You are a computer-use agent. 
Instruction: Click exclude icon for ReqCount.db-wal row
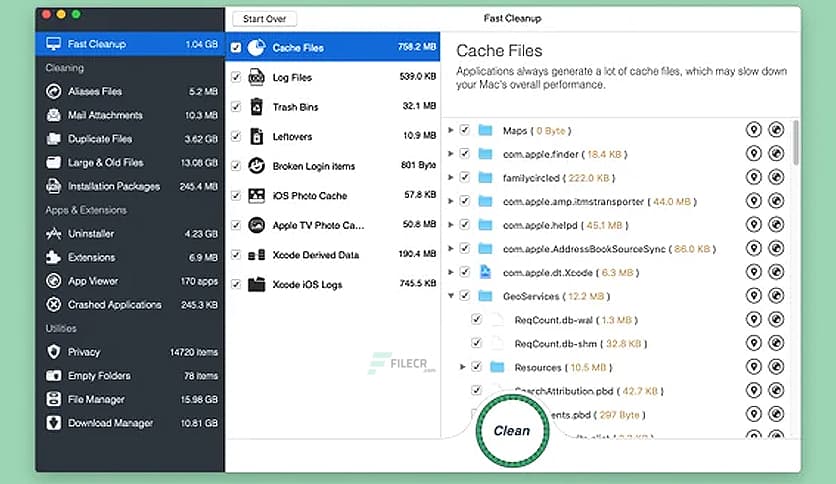click(776, 319)
